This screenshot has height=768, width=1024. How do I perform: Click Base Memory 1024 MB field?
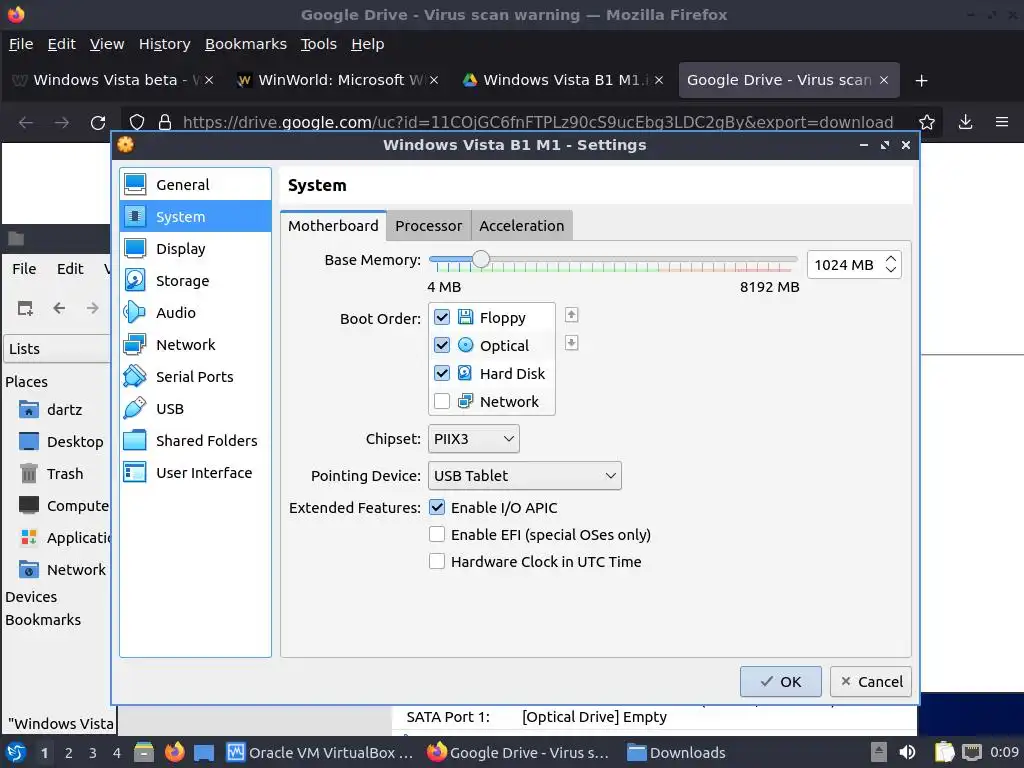click(x=844, y=264)
